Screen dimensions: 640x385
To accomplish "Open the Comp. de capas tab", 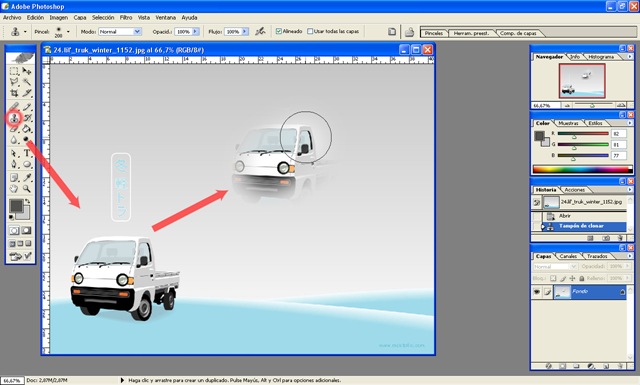I will 518,33.
